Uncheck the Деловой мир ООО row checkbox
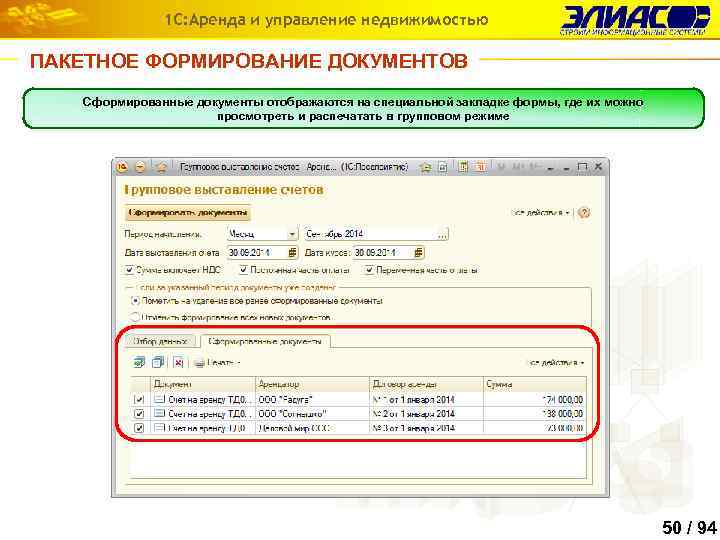The height and width of the screenshot is (540, 720). coord(139,428)
